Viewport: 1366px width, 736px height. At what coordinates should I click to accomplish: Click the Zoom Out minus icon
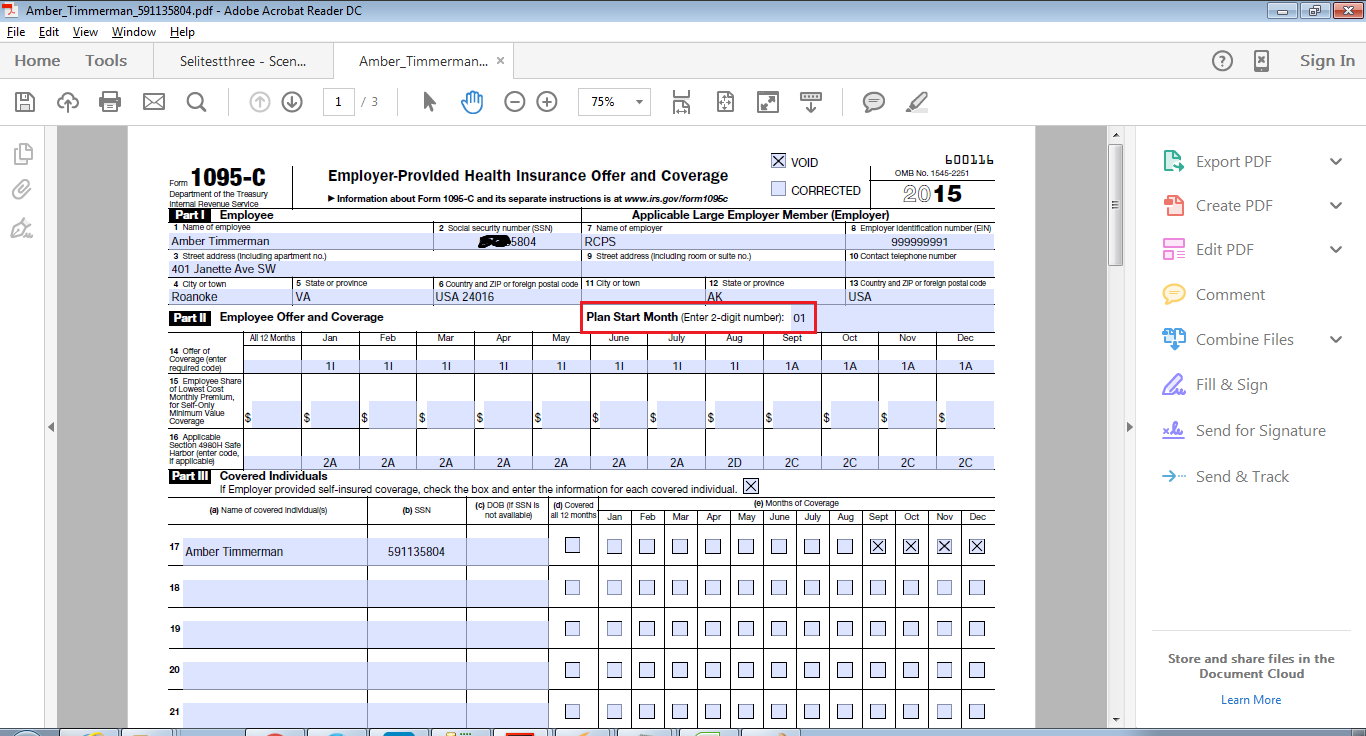click(514, 102)
